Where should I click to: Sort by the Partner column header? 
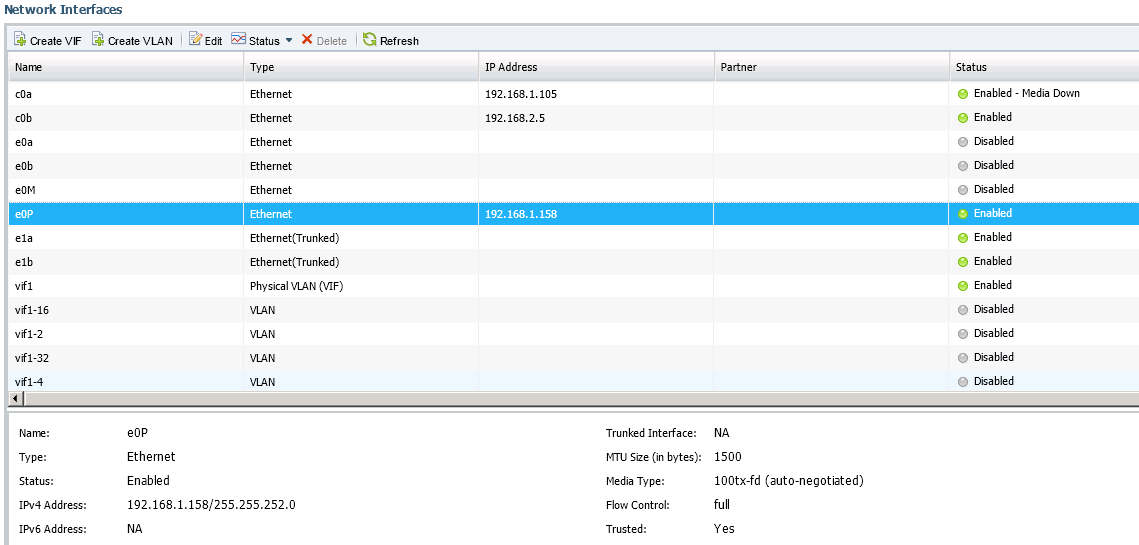click(x=832, y=67)
